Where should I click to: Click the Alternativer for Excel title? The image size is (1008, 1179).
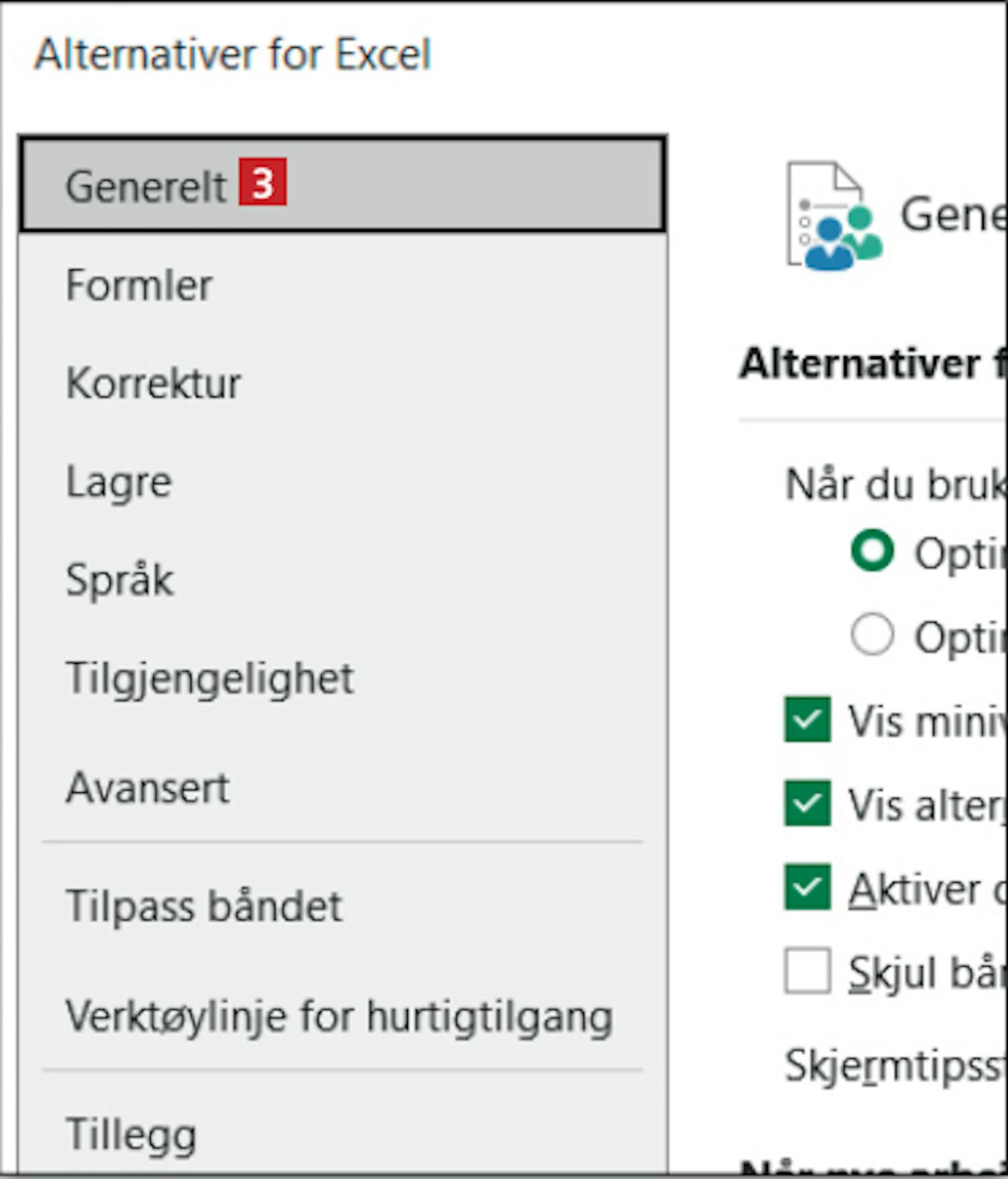(x=233, y=54)
